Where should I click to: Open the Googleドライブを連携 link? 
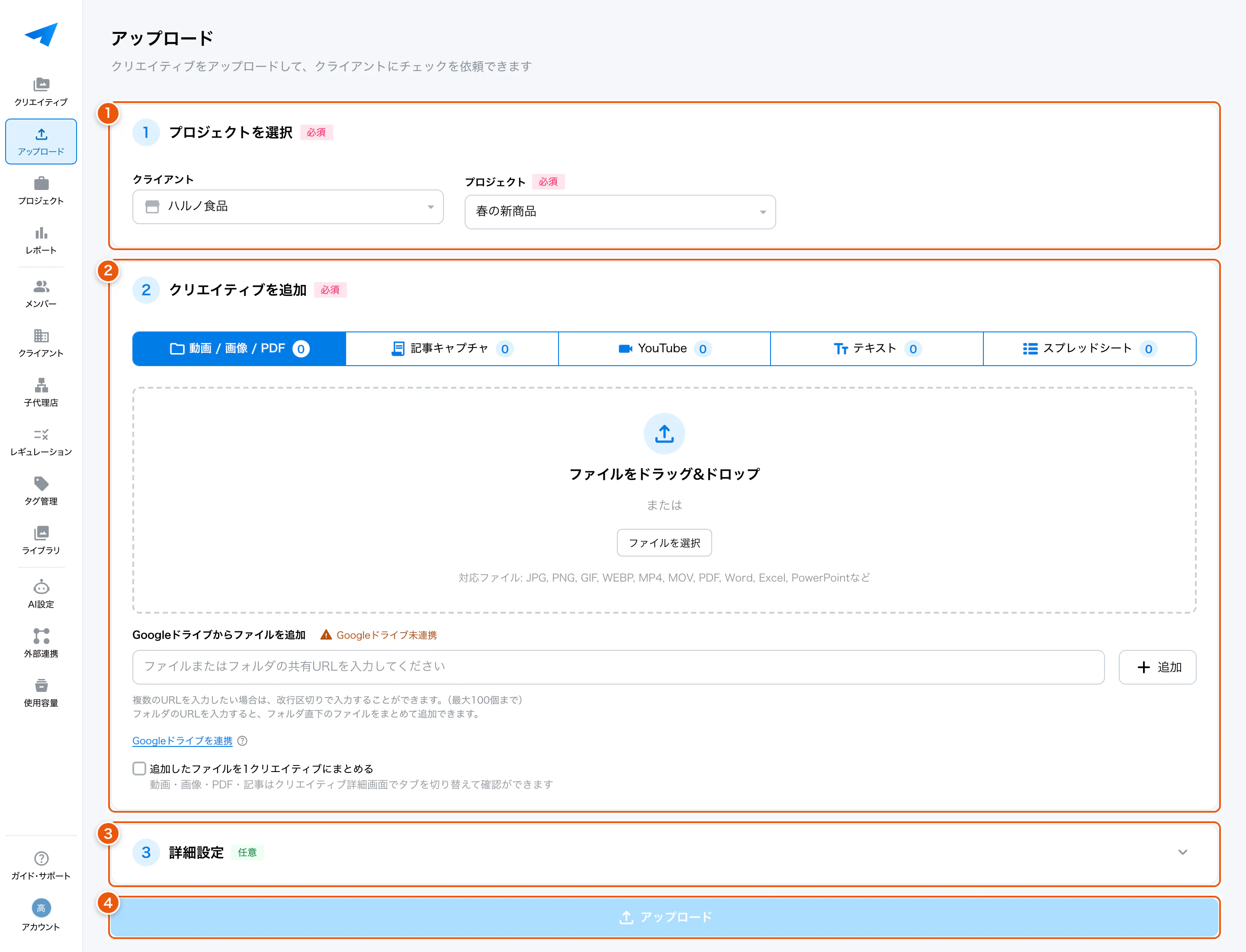(x=183, y=741)
